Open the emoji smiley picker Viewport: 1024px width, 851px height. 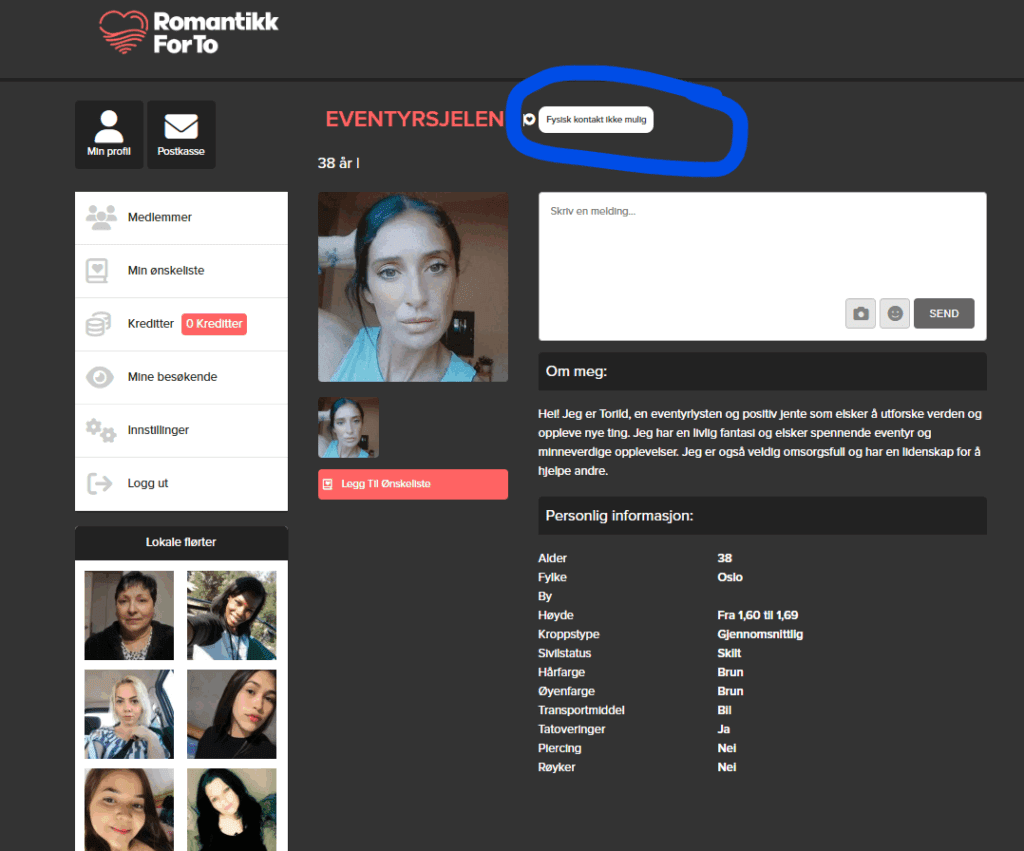(x=895, y=313)
